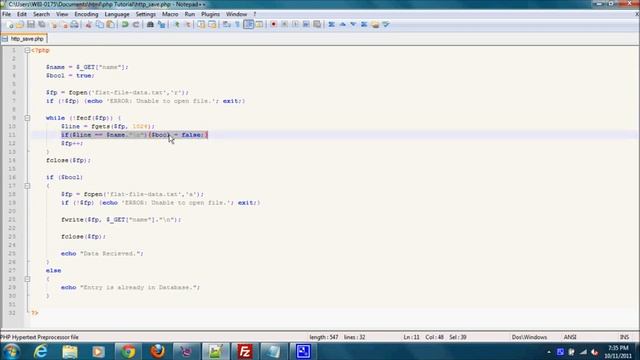The height and width of the screenshot is (360, 640).
Task: Click the Open file toolbar icon
Action: tap(20, 24)
